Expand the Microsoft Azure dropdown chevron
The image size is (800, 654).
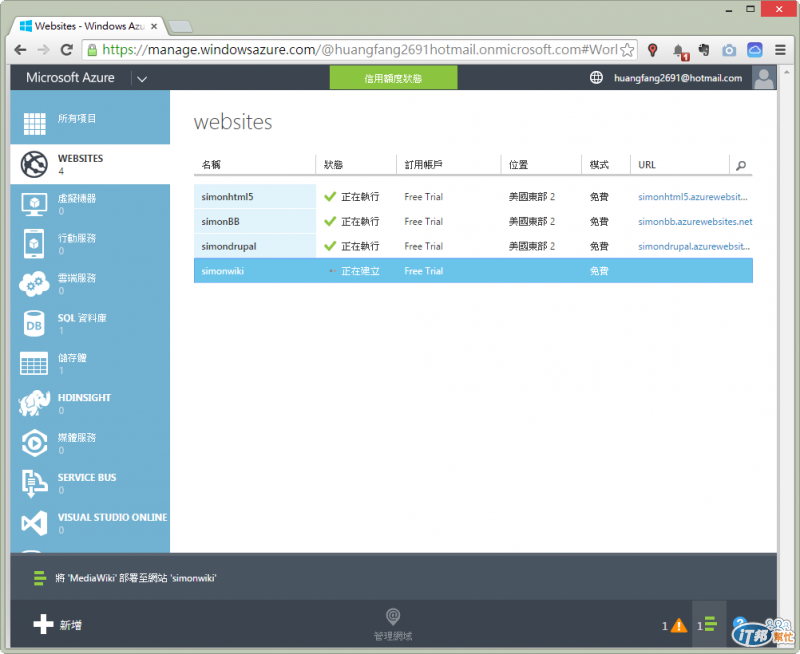142,79
